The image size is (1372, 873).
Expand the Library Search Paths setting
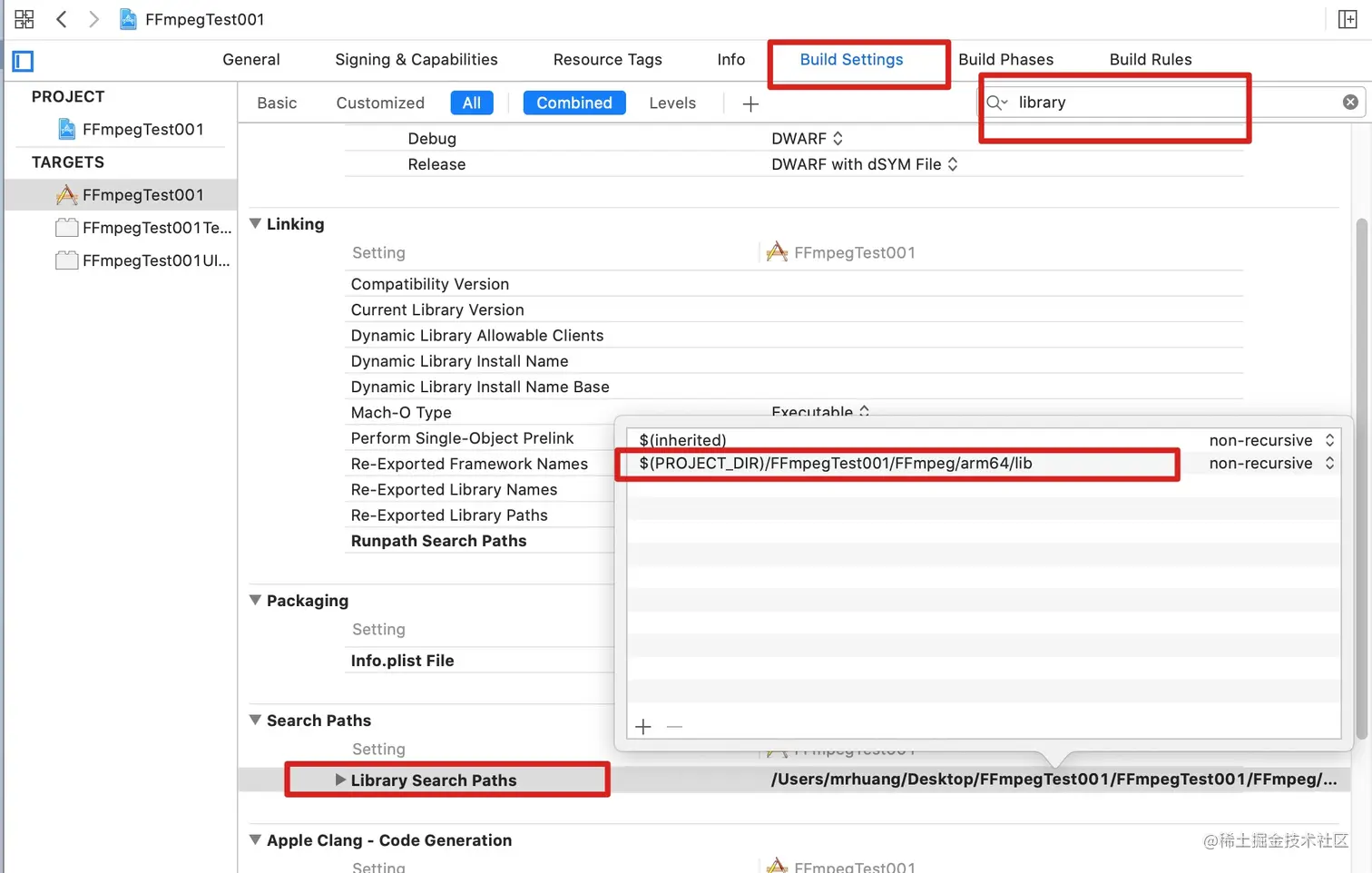(x=340, y=780)
